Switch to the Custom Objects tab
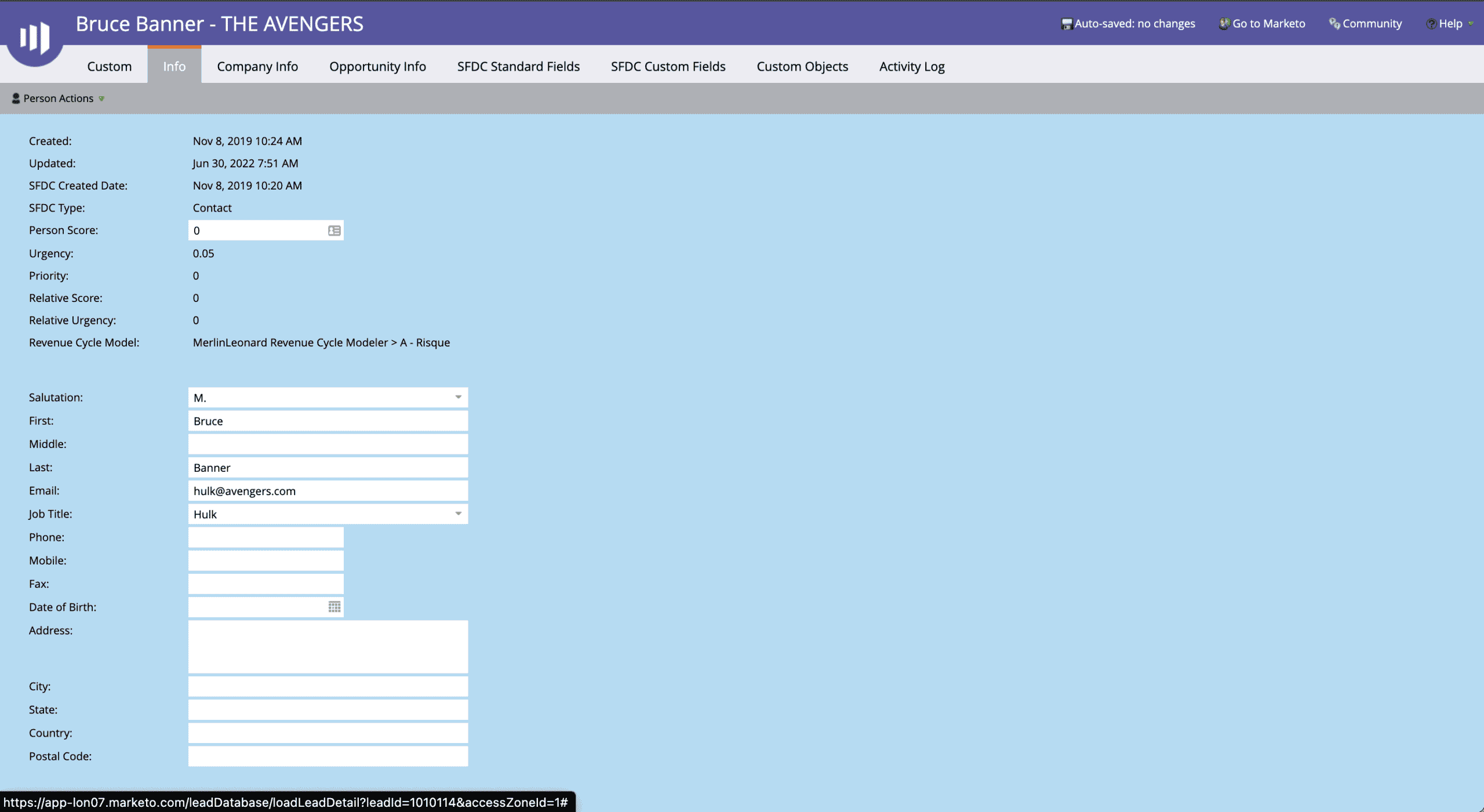 tap(802, 67)
